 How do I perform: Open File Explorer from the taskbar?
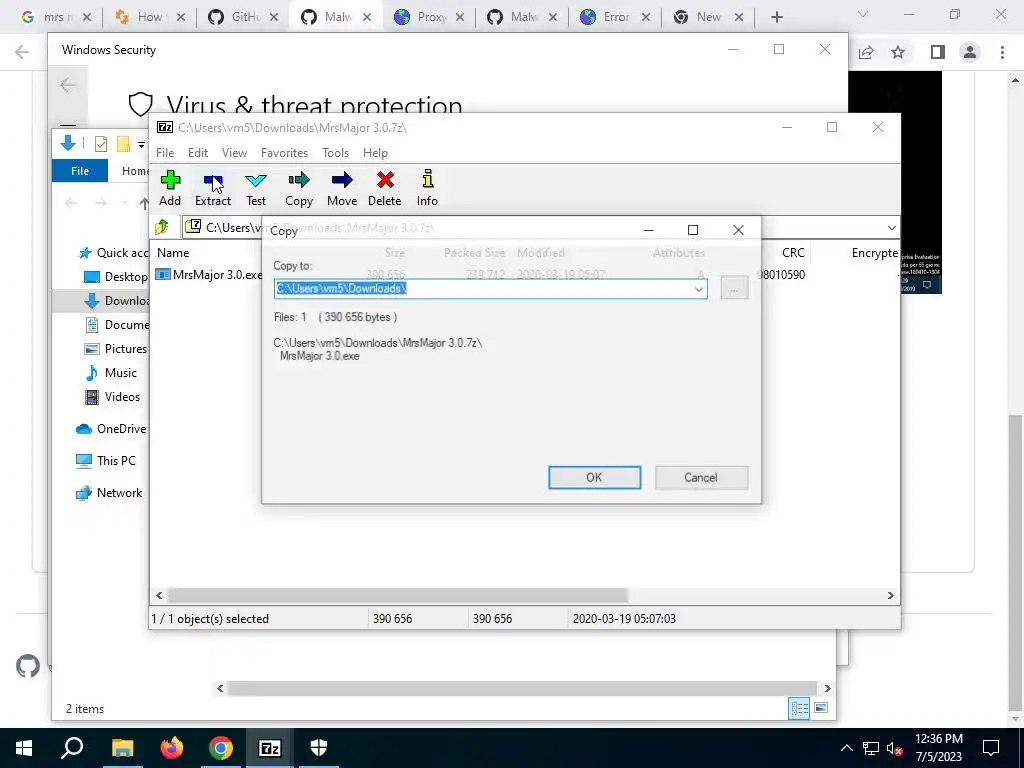click(x=122, y=748)
